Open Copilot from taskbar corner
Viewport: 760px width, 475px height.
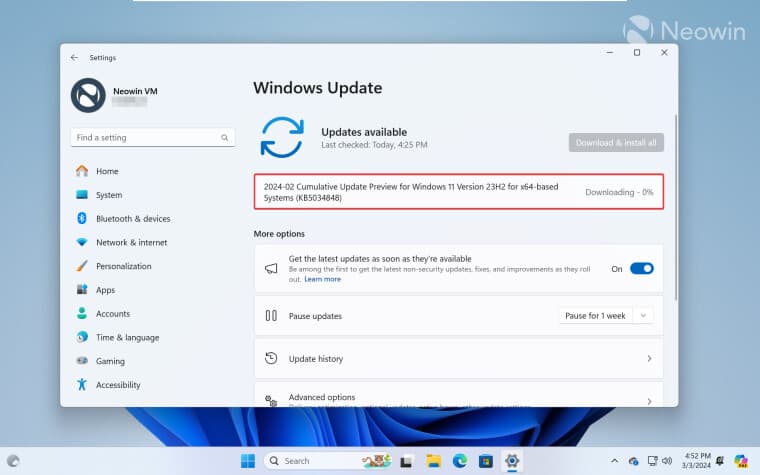(x=741, y=461)
